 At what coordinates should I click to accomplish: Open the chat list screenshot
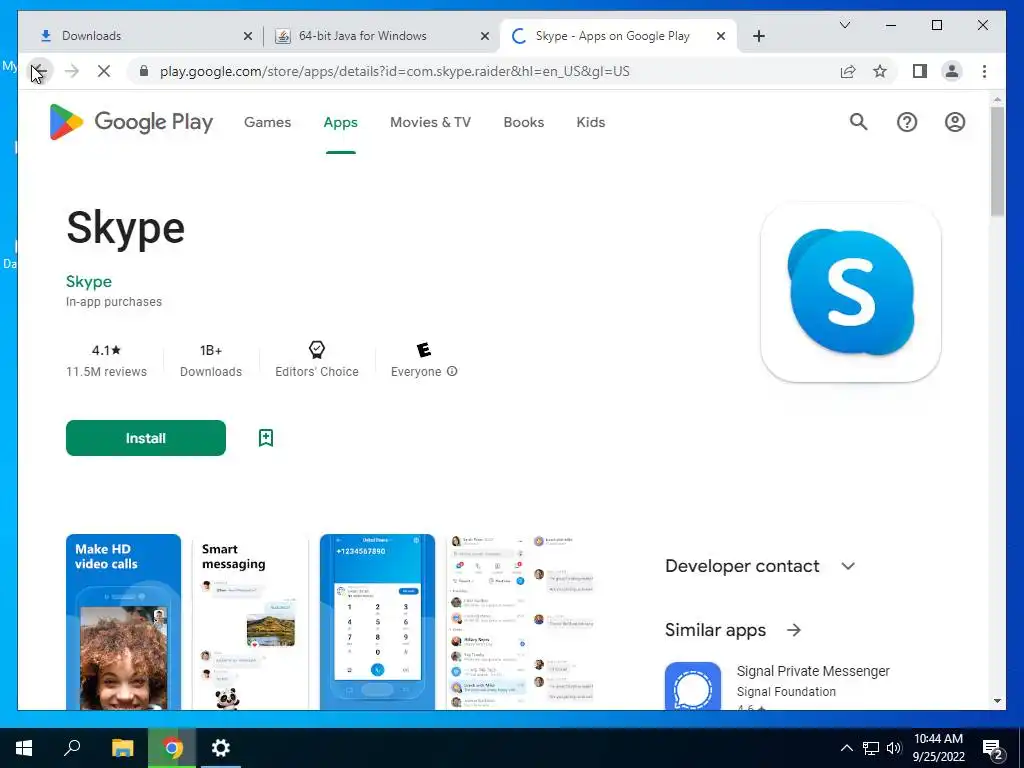click(520, 622)
